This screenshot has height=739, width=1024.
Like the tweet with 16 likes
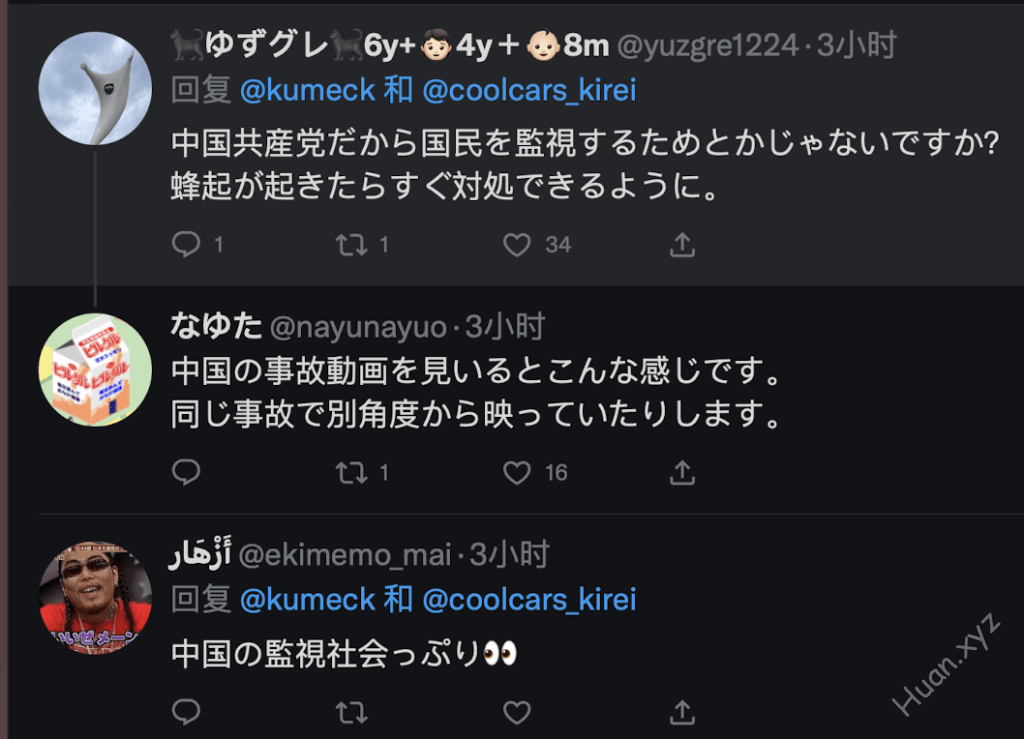[517, 472]
